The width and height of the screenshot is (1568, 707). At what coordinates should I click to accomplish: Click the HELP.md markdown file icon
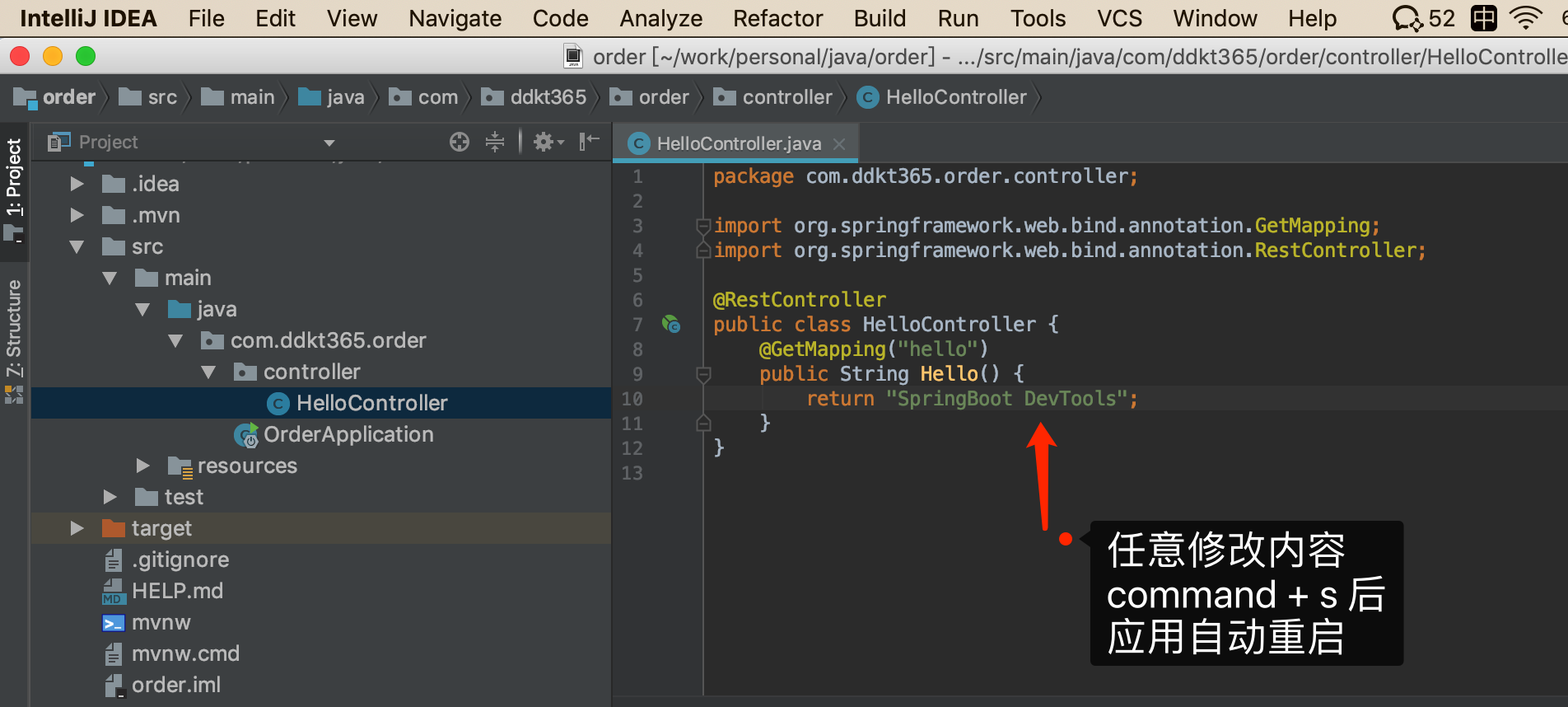tap(114, 592)
